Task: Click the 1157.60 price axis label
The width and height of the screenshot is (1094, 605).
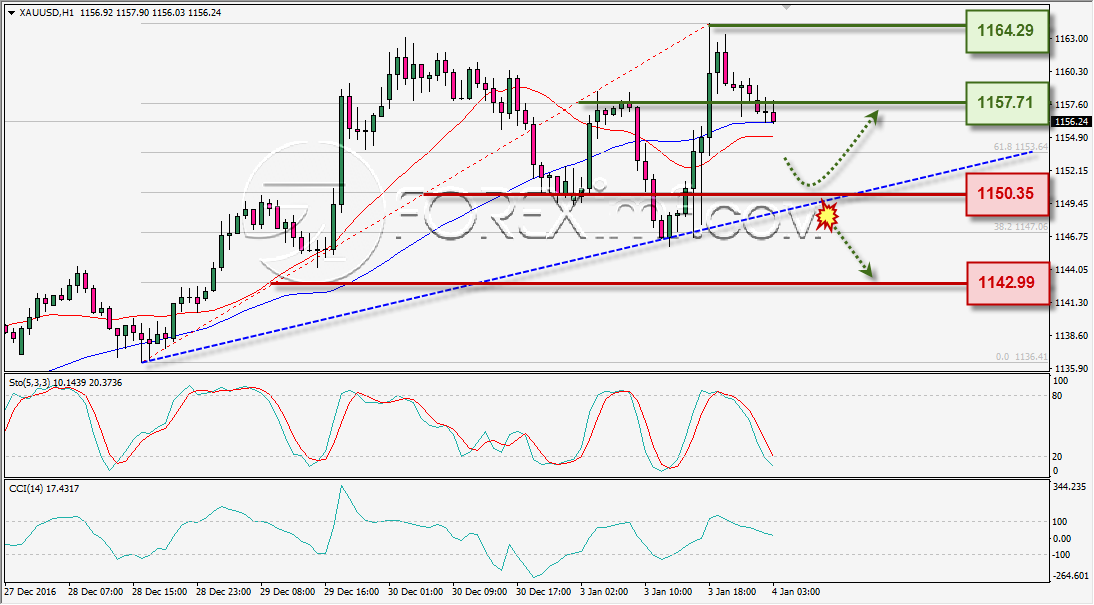Action: point(1071,105)
